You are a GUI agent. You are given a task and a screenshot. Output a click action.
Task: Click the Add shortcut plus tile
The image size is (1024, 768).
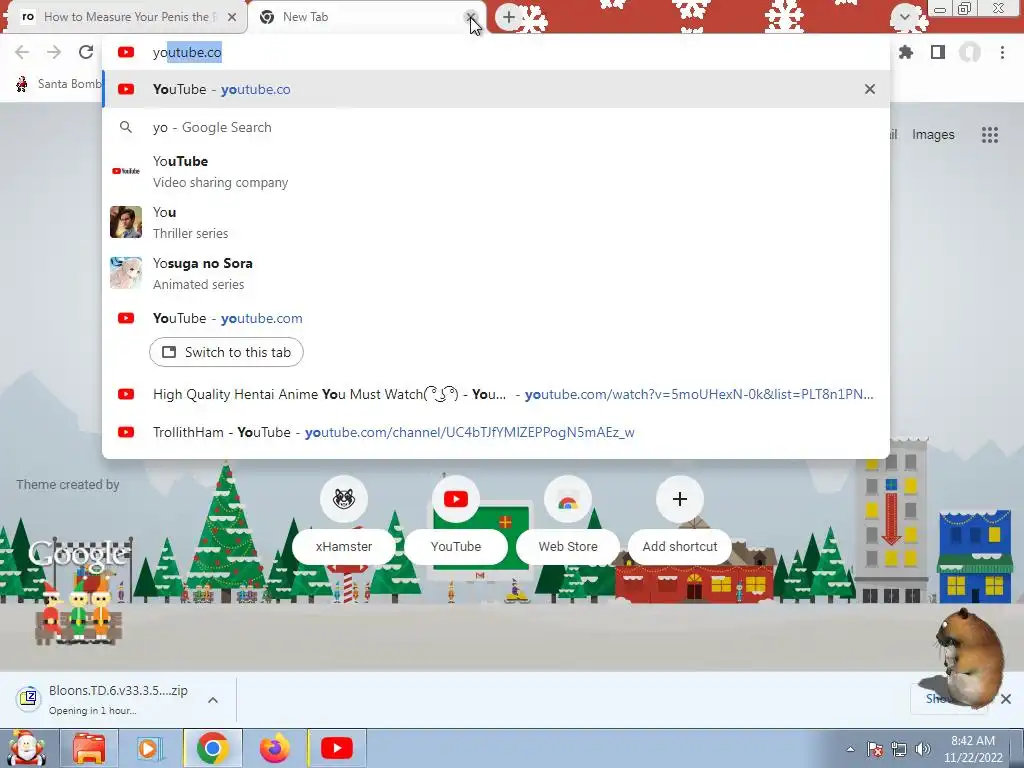[x=680, y=520]
